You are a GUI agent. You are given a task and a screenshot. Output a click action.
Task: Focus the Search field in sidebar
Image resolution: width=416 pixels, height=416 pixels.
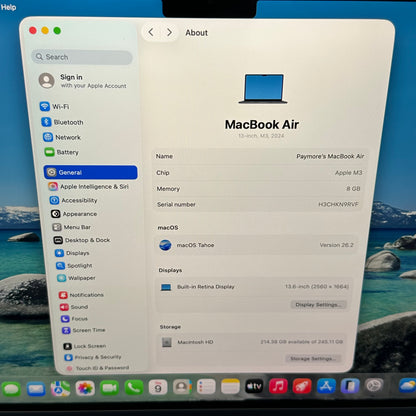(82, 57)
